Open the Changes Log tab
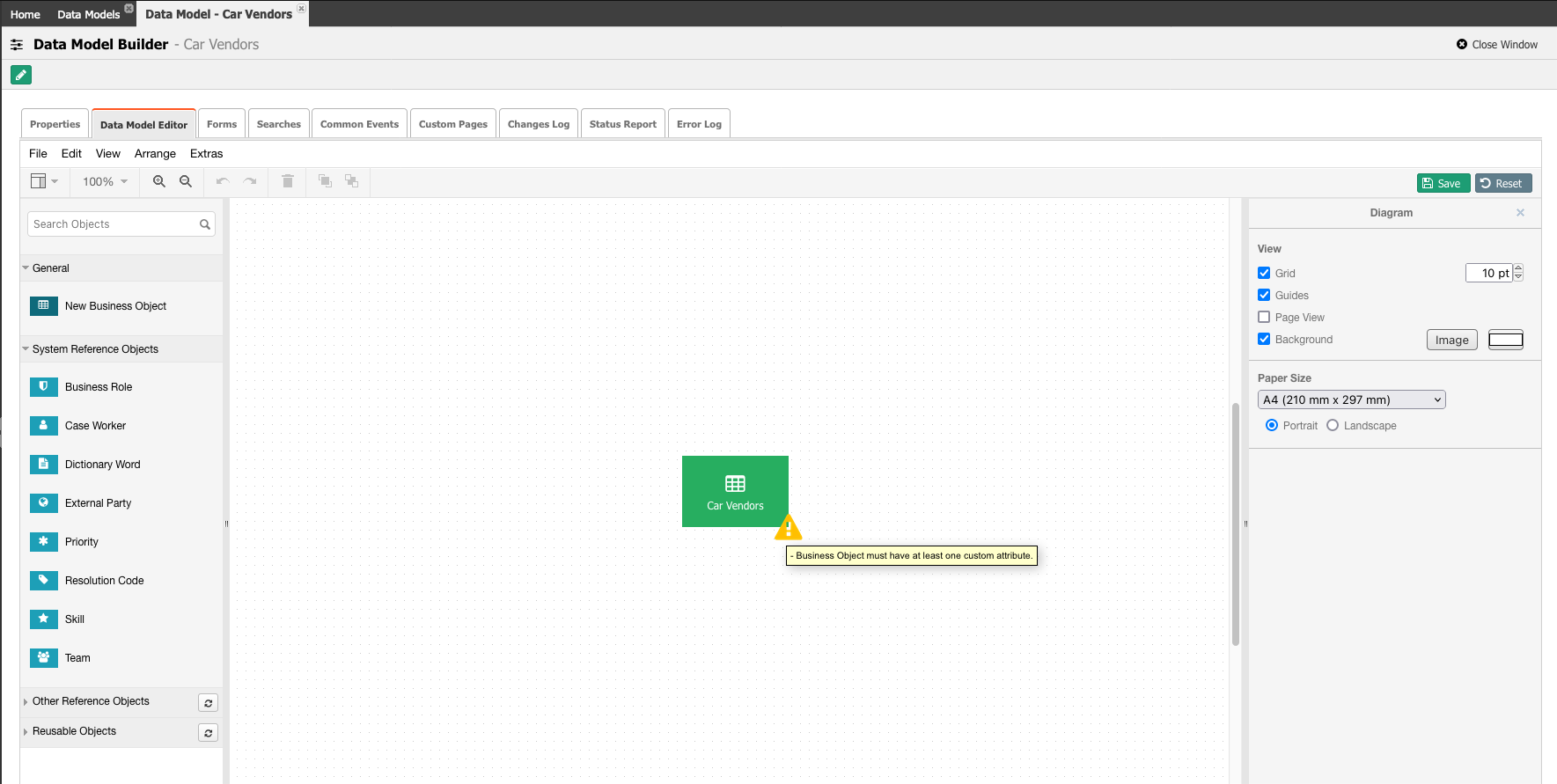1557x784 pixels. [539, 124]
